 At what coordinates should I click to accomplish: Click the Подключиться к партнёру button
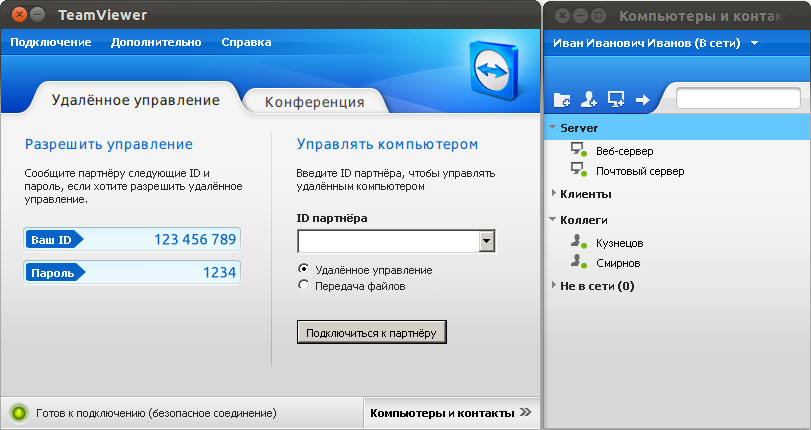[371, 332]
